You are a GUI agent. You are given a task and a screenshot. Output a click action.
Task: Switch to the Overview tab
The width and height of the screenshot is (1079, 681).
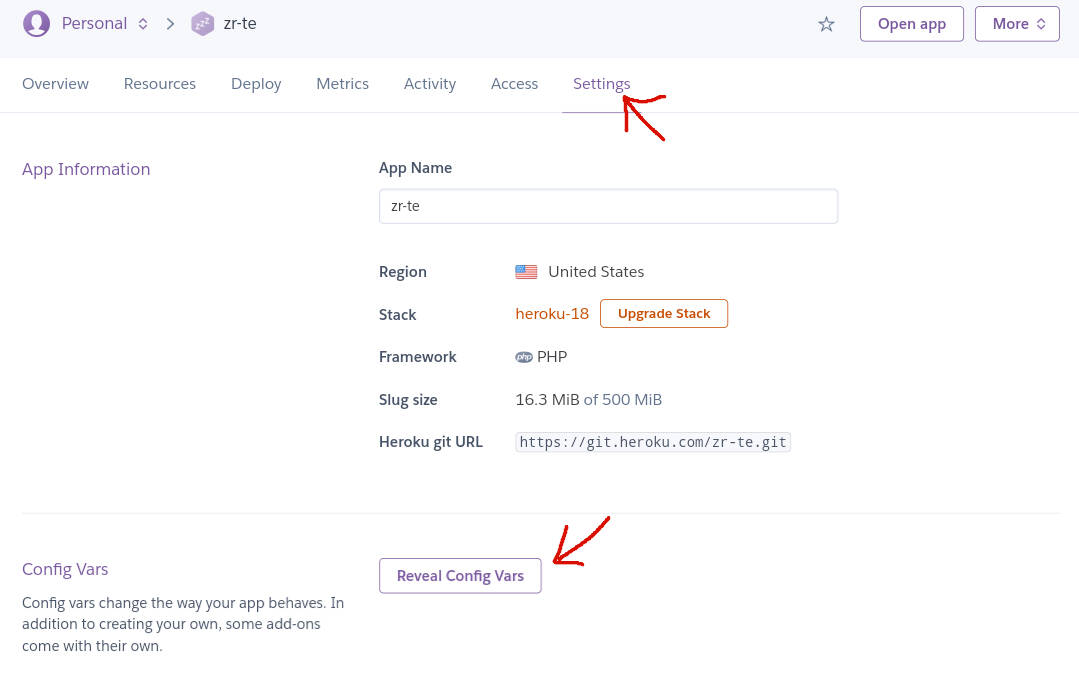pyautogui.click(x=55, y=84)
